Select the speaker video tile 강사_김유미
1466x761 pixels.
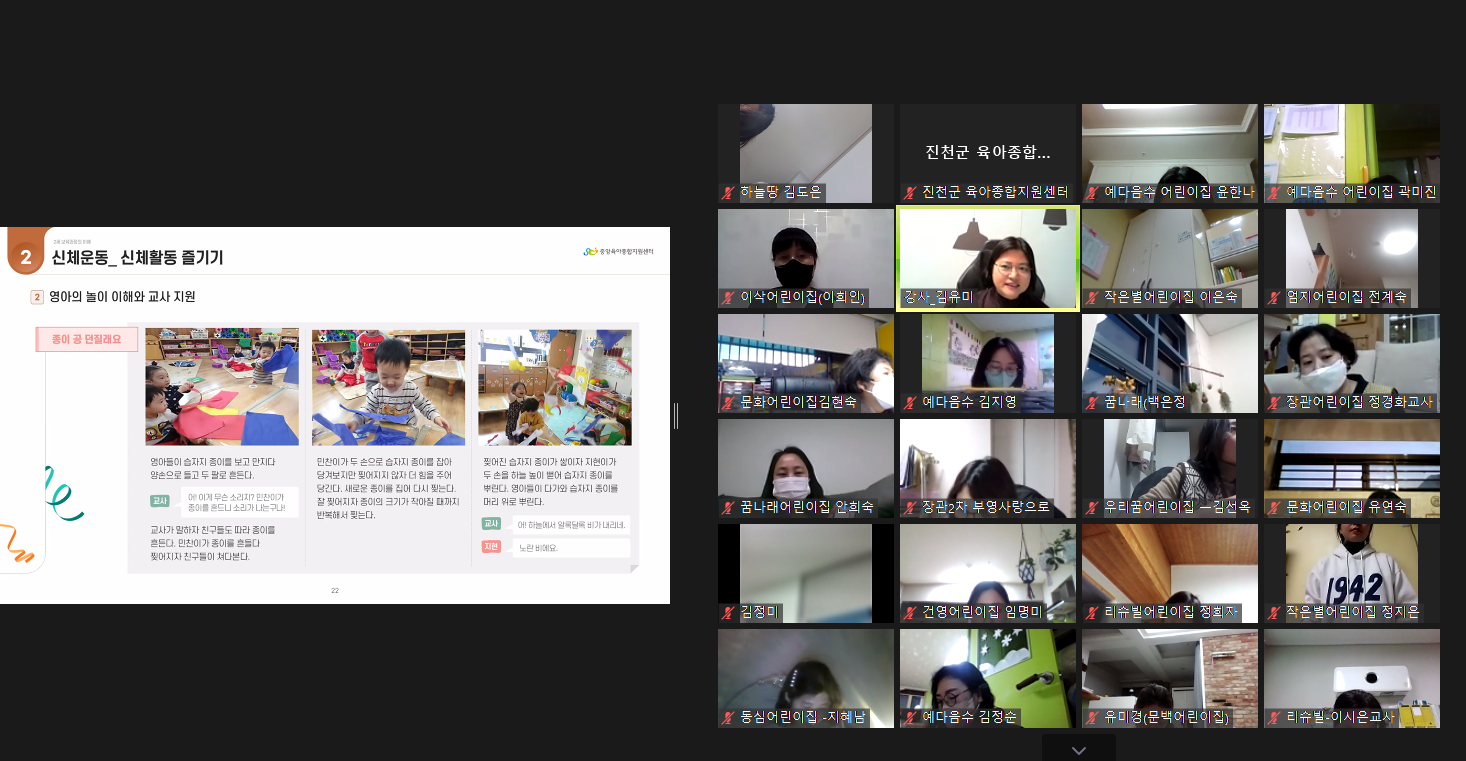coord(987,256)
